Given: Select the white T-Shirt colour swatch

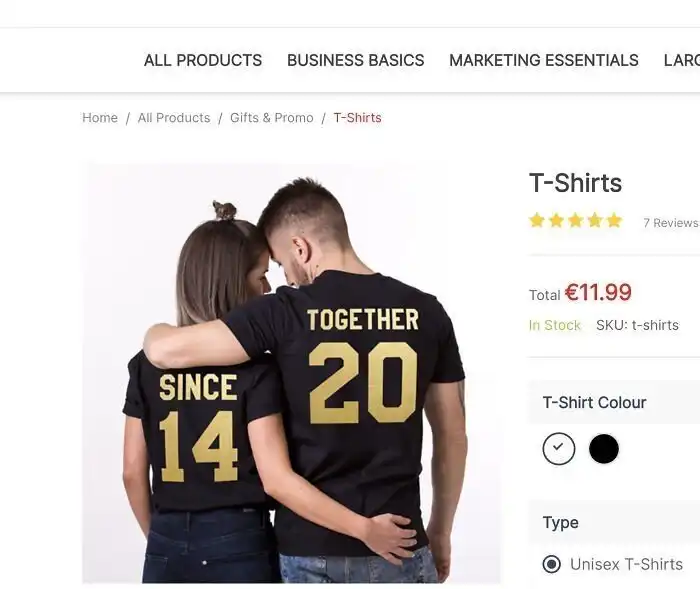Looking at the screenshot, I should pos(559,449).
